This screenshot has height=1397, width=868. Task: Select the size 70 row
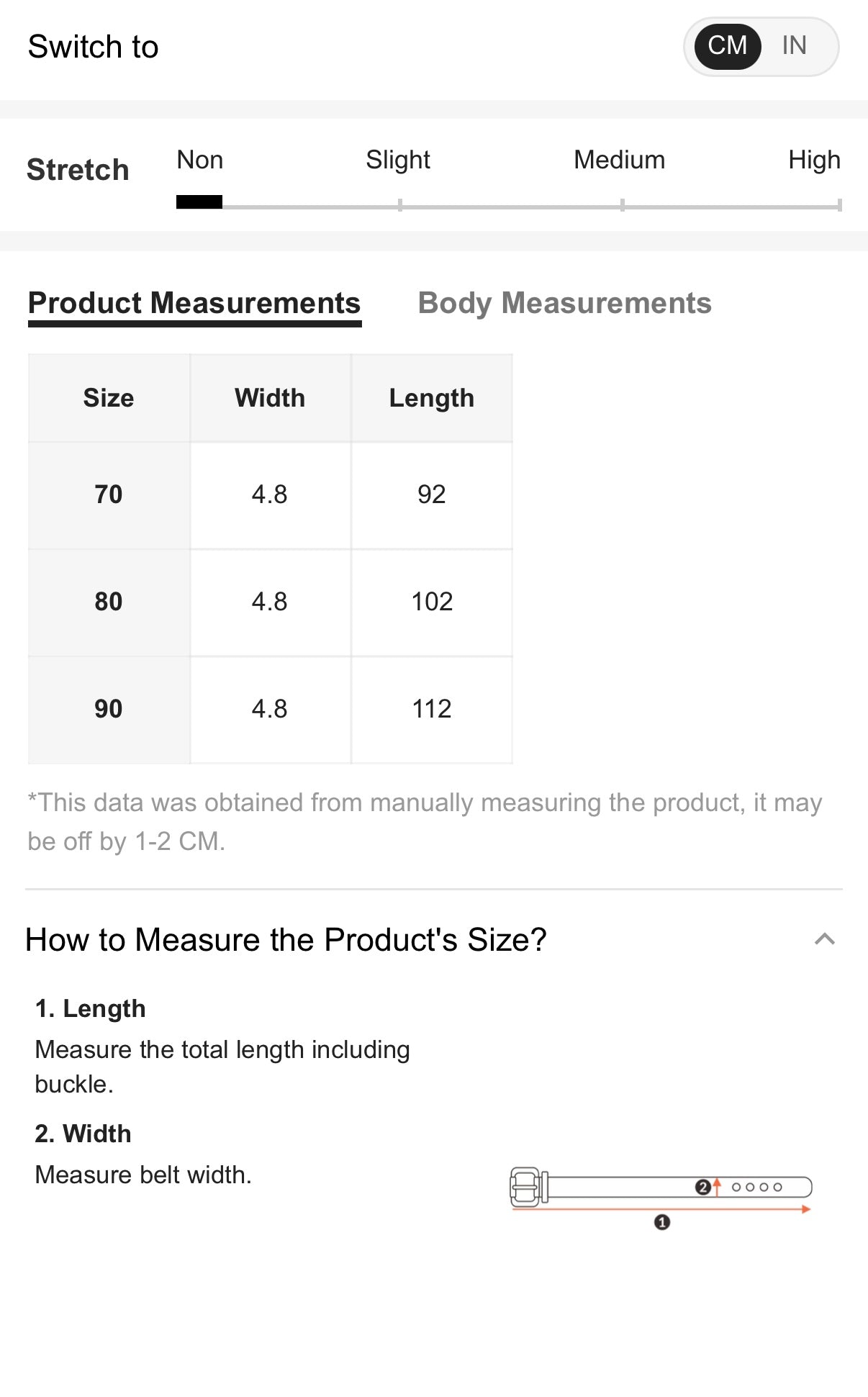pos(270,495)
